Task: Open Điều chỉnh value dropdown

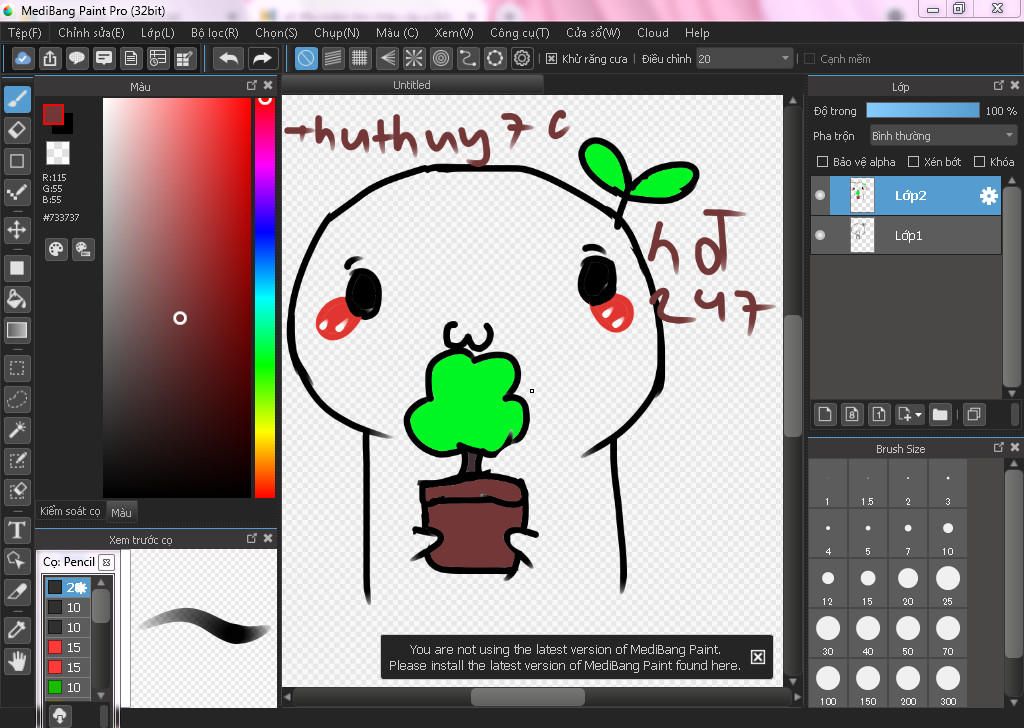Action: tap(744, 59)
